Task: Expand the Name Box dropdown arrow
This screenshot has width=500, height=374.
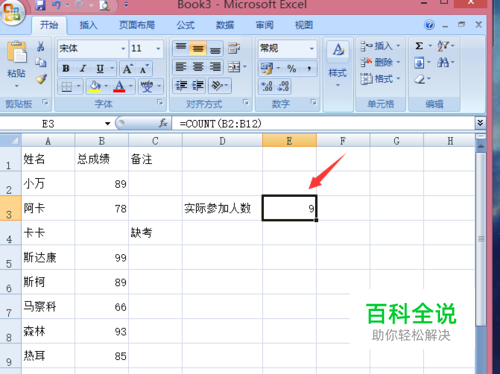Action: (107, 124)
